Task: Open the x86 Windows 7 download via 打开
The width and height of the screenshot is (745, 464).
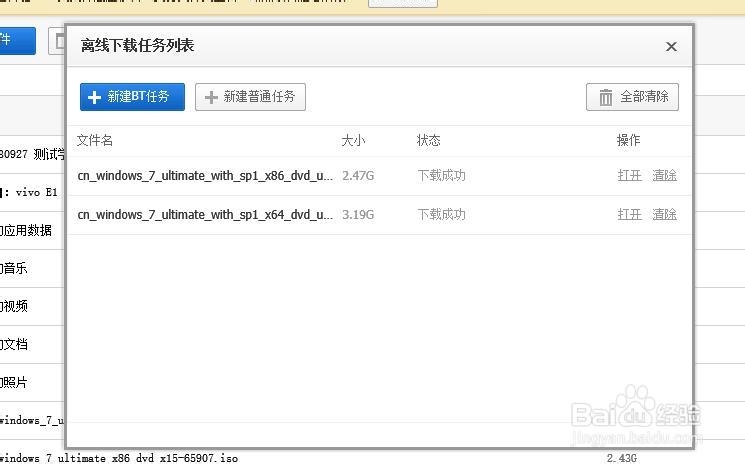Action: (630, 176)
